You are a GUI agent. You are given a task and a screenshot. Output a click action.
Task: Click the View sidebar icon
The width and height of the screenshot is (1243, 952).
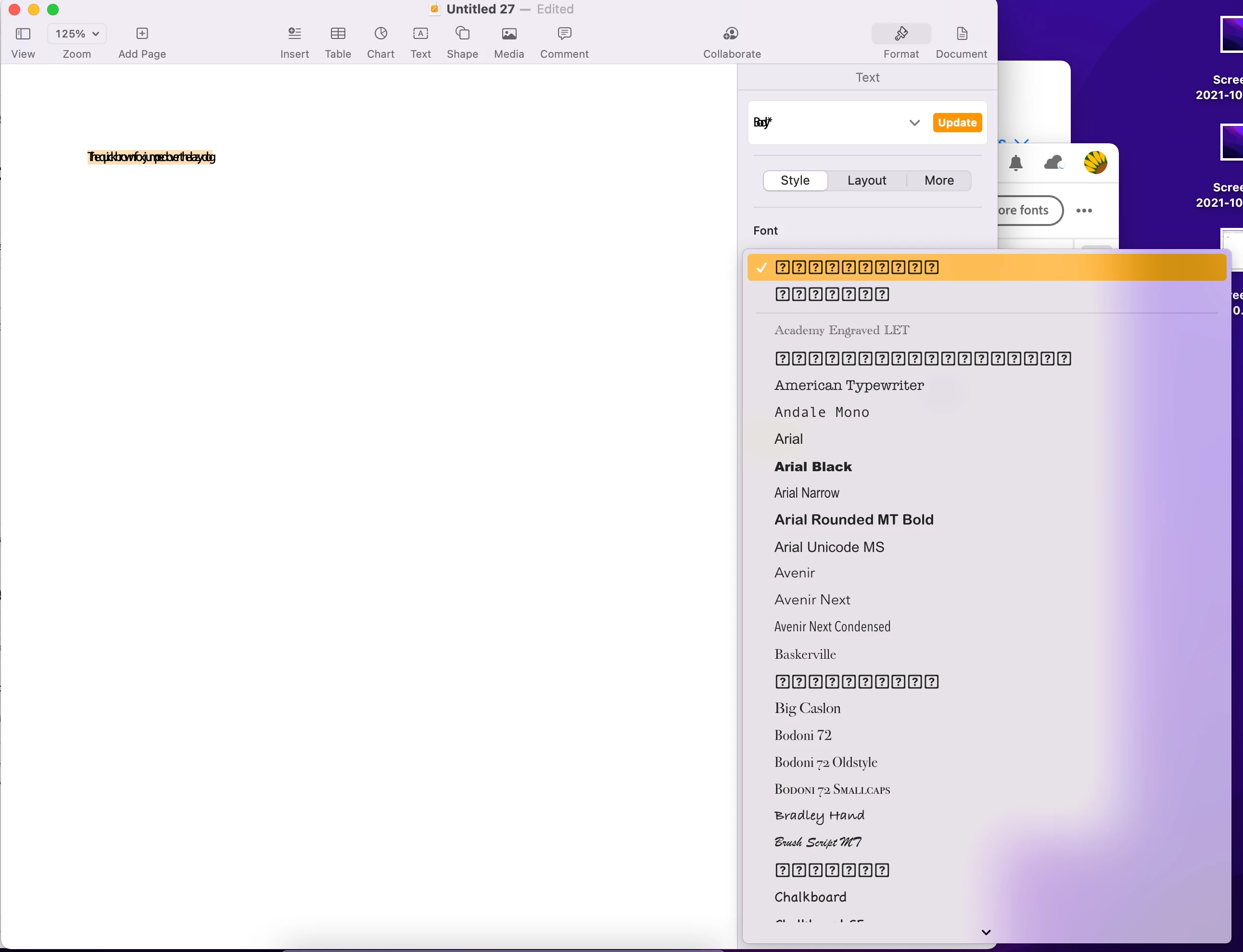click(23, 34)
